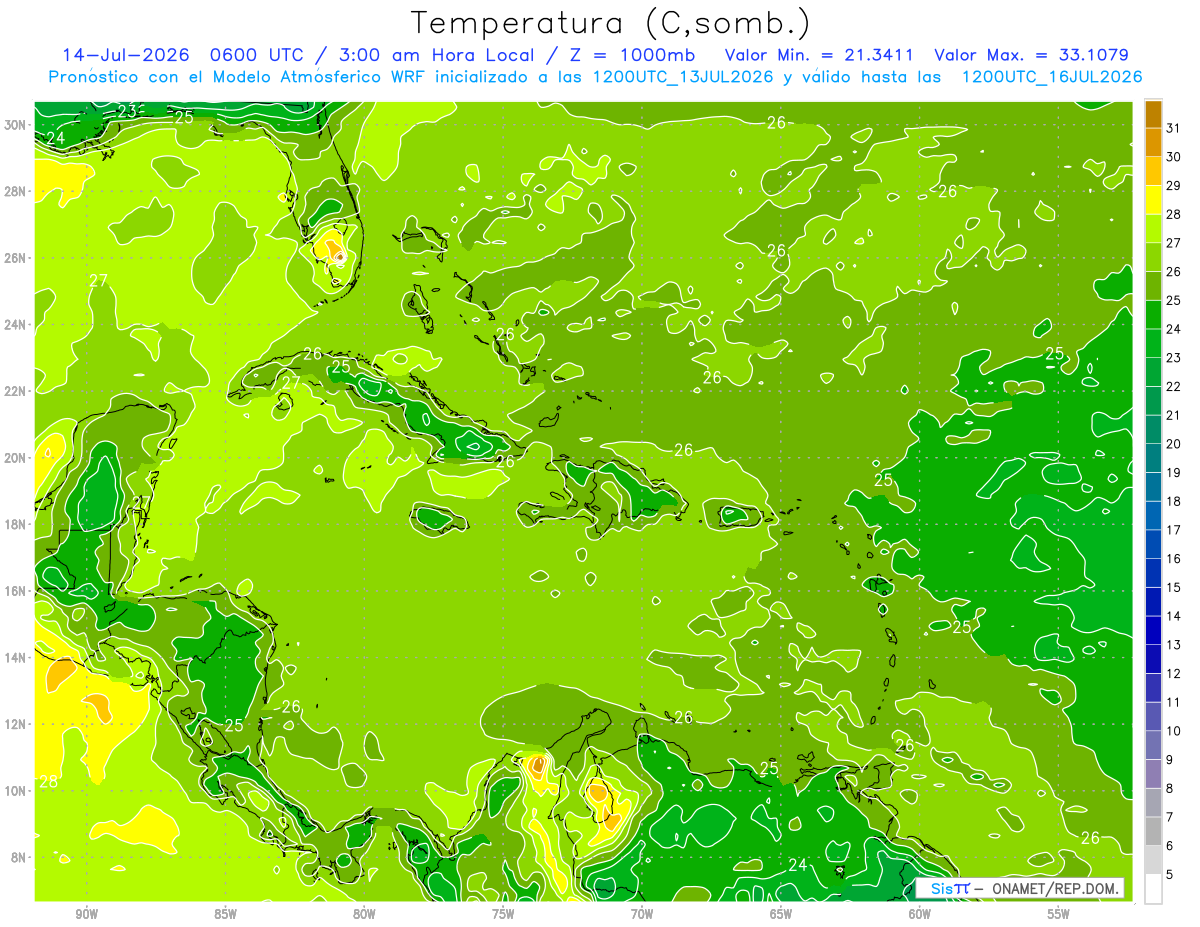Click yellow legend swatch between 28 and 29

[1153, 200]
